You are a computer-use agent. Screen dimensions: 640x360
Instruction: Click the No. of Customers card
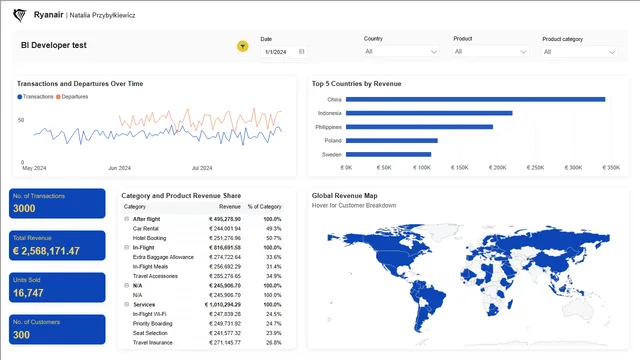pyautogui.click(x=57, y=329)
